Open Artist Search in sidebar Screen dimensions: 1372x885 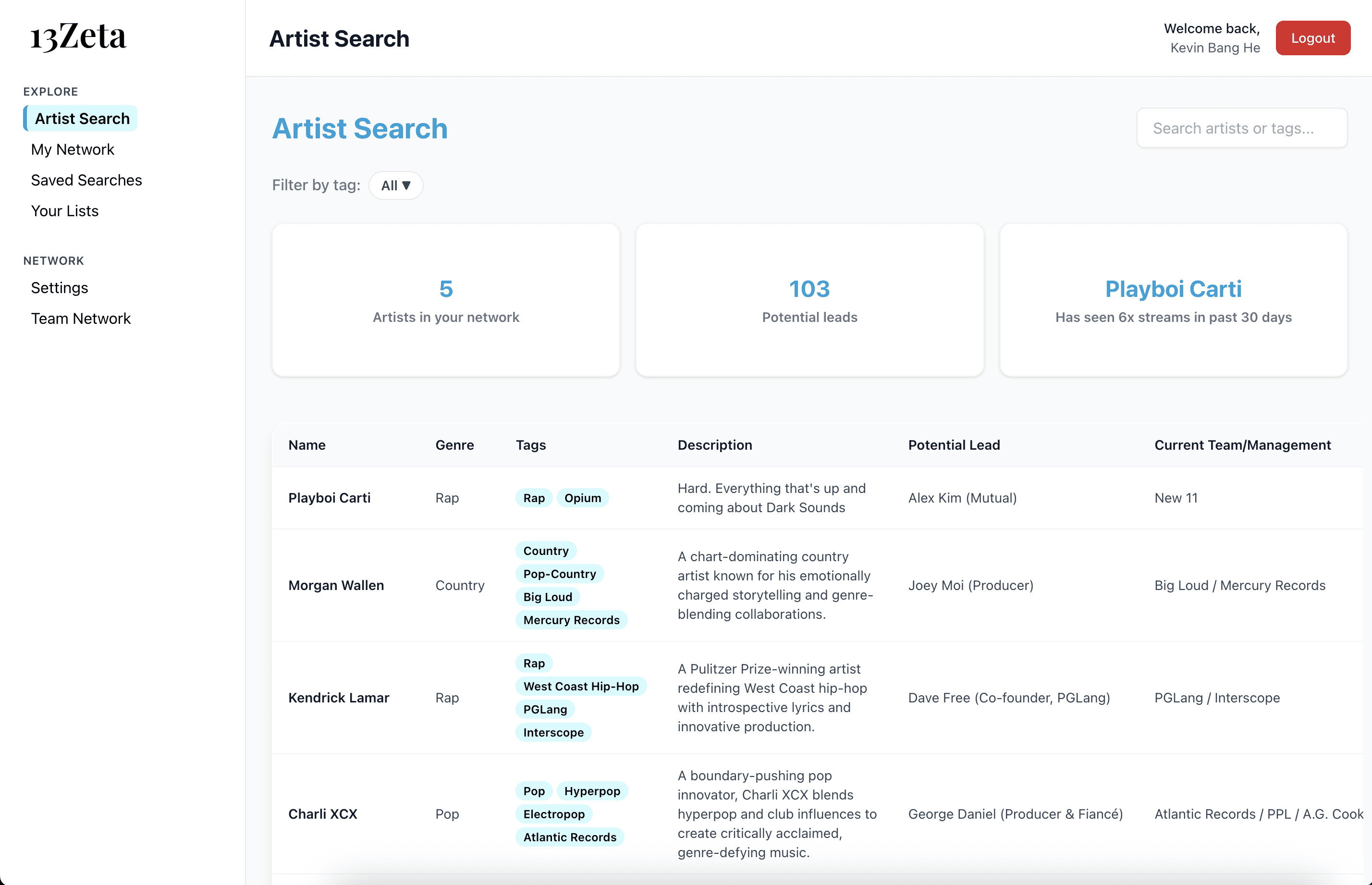click(80, 118)
